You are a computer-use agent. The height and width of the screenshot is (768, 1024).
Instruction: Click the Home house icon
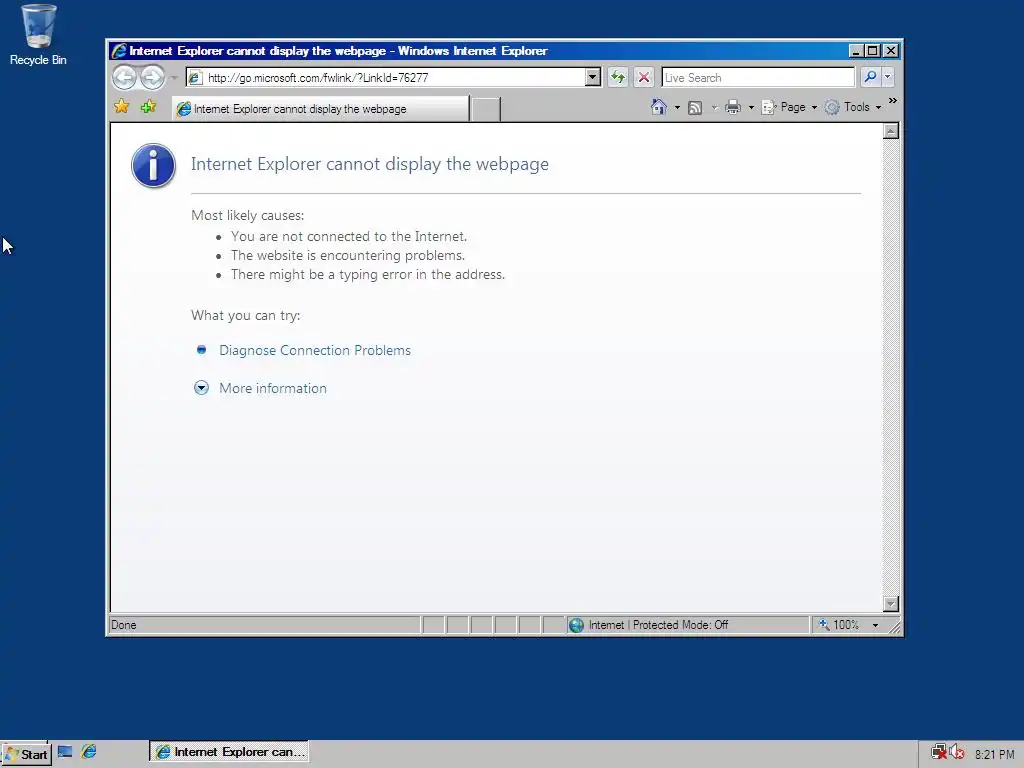pyautogui.click(x=659, y=107)
